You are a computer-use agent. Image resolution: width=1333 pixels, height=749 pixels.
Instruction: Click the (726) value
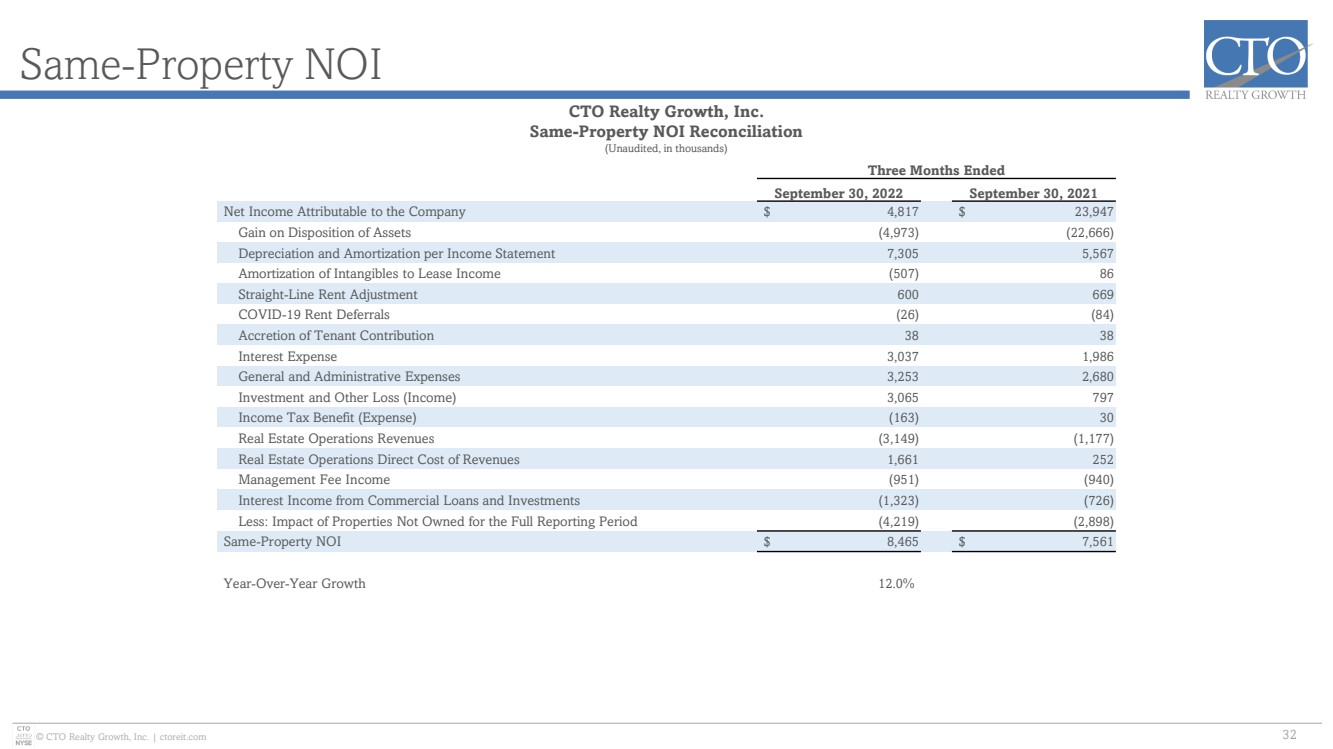(x=1099, y=500)
